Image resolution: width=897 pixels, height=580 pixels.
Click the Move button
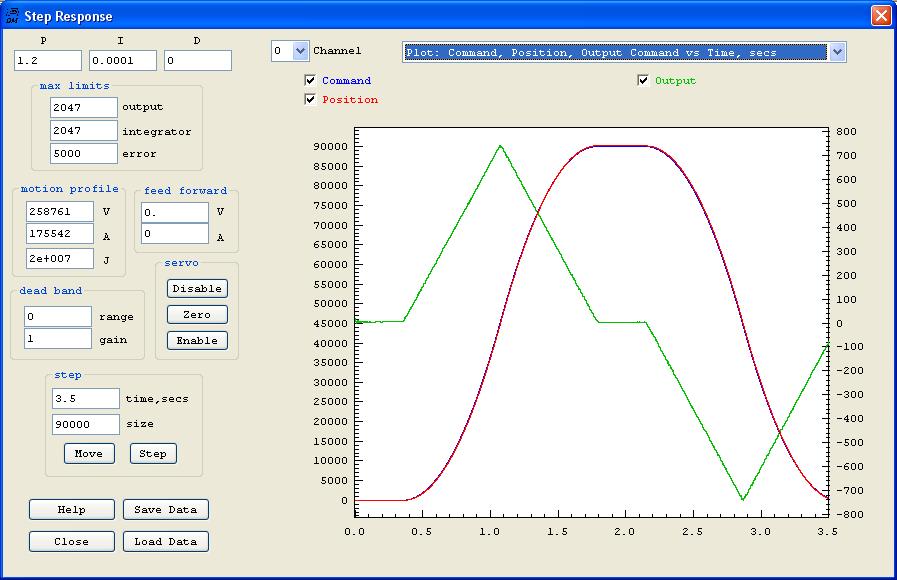[89, 453]
